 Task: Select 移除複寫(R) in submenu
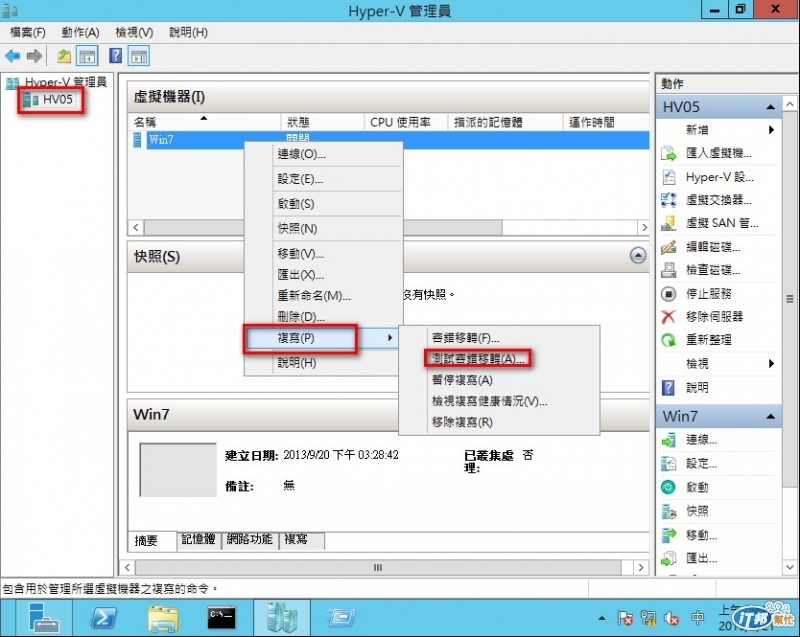tap(499, 422)
